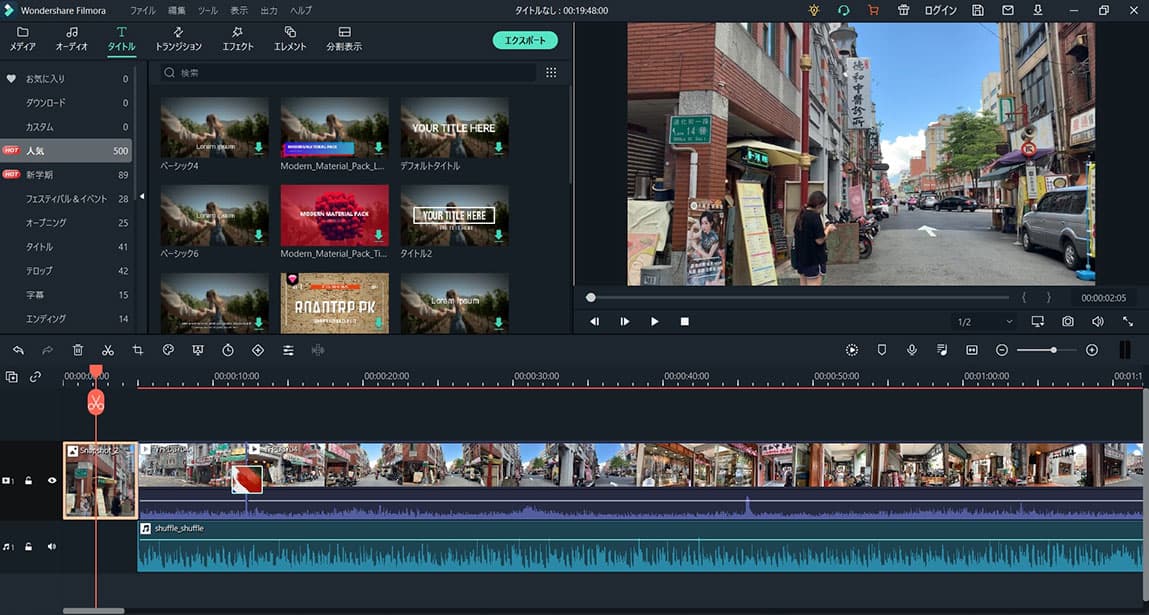Viewport: 1149px width, 615px height.
Task: Click the save project icon
Action: click(x=978, y=10)
